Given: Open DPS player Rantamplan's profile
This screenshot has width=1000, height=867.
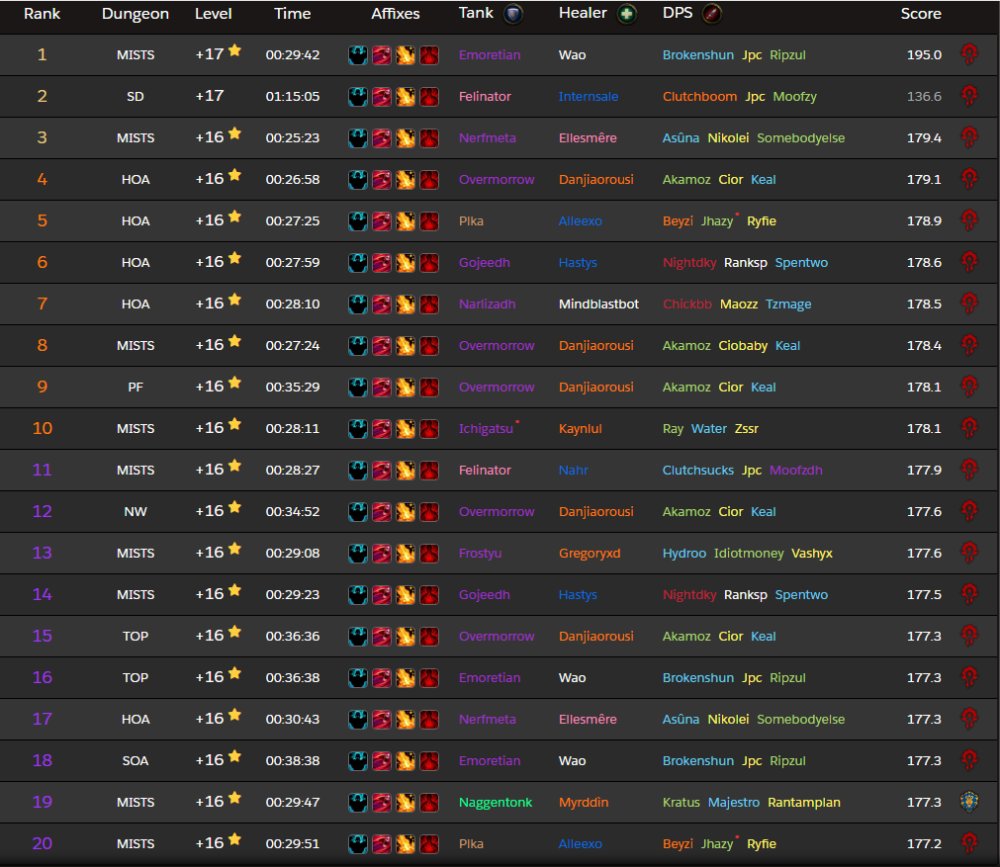Looking at the screenshot, I should coord(804,803).
